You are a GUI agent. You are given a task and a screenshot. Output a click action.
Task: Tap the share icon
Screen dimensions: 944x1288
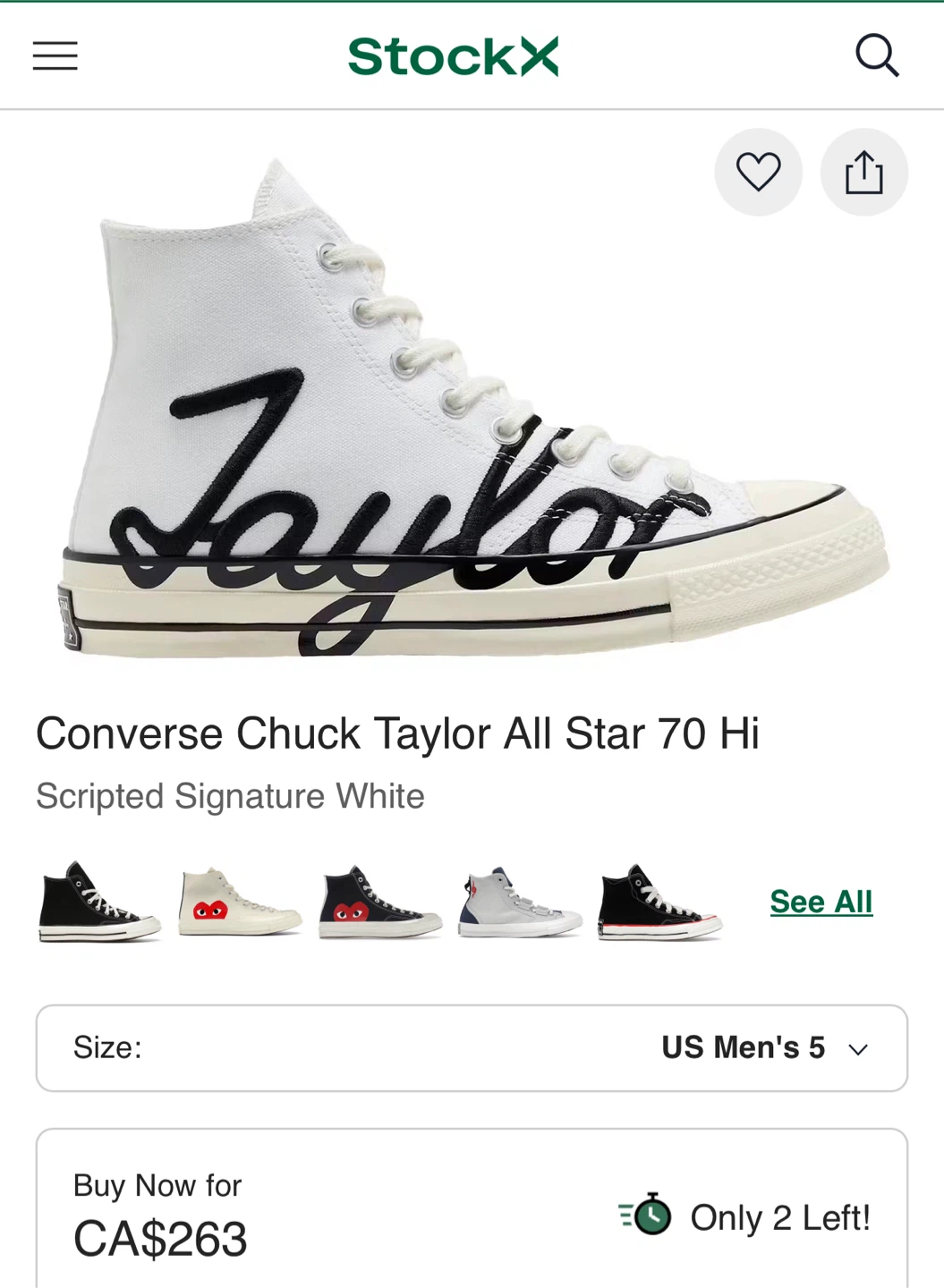[x=863, y=172]
